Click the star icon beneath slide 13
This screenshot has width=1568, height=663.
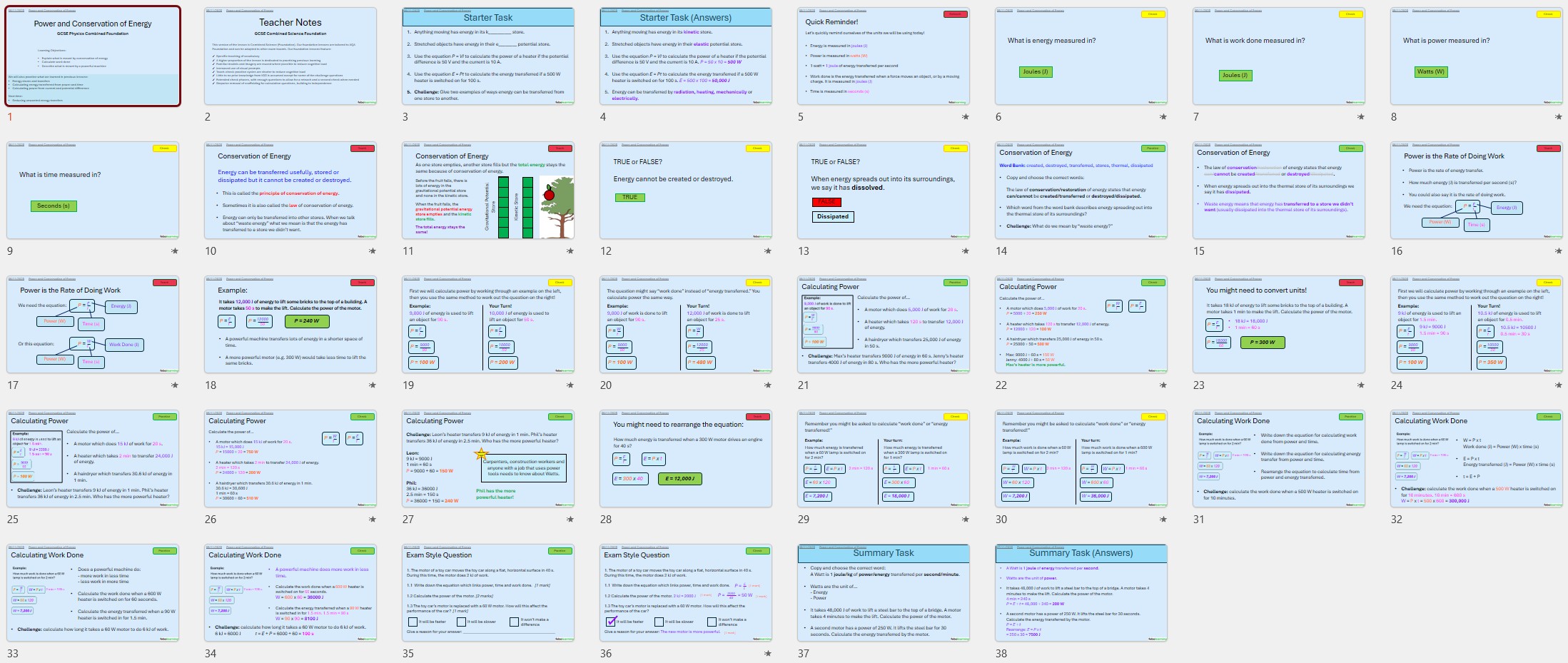(965, 251)
